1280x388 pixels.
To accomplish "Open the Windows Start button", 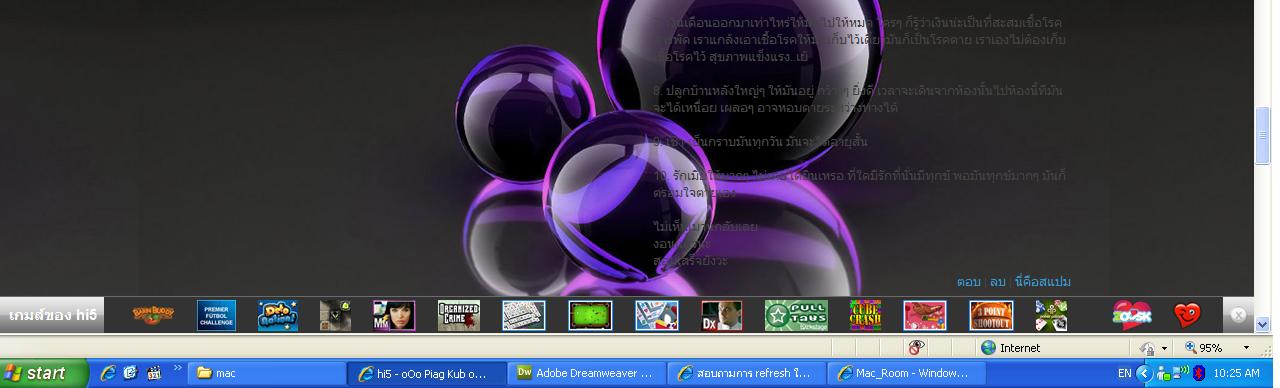I will click(x=37, y=373).
